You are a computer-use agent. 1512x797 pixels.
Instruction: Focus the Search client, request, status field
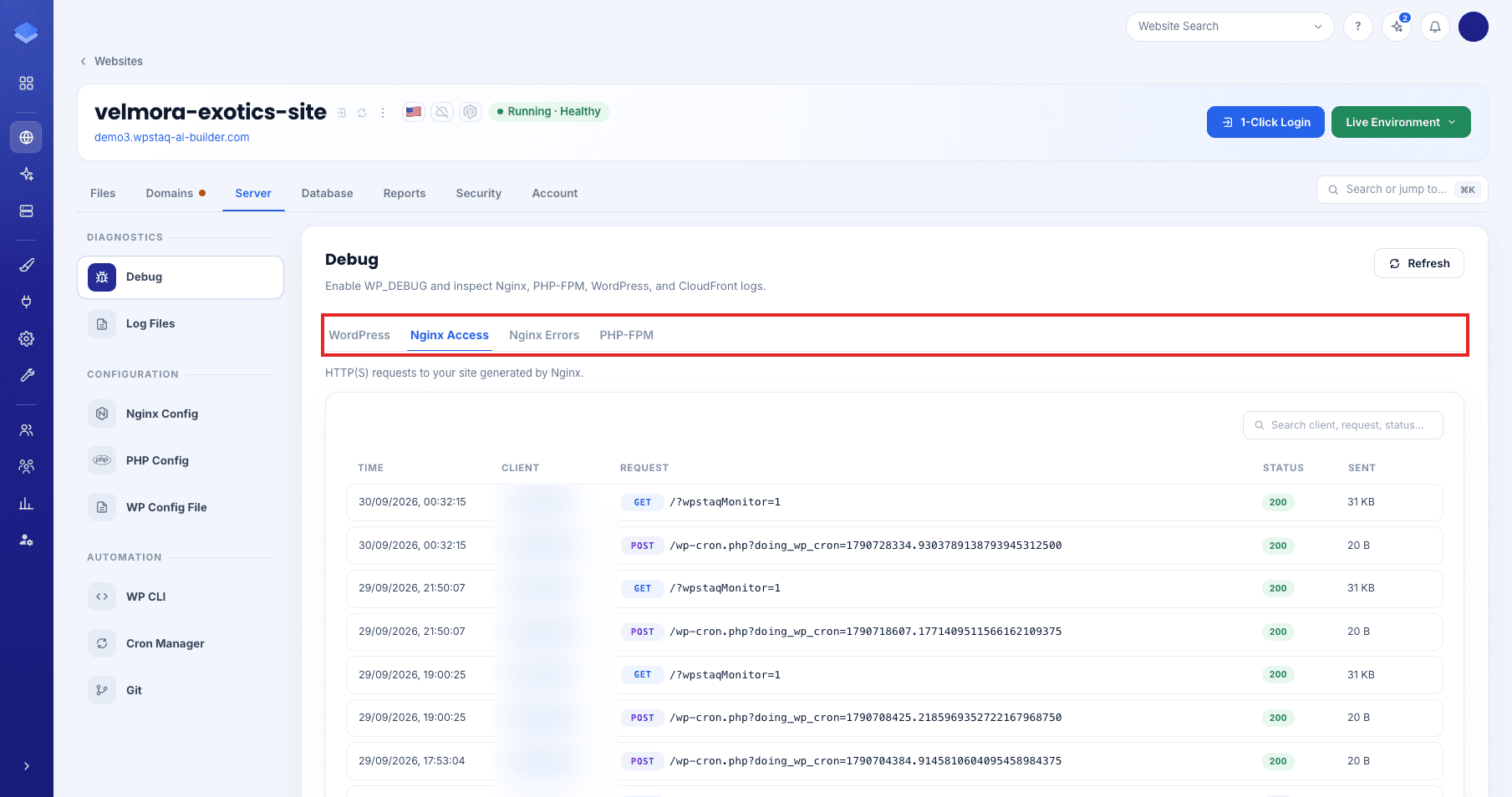pyautogui.click(x=1343, y=425)
